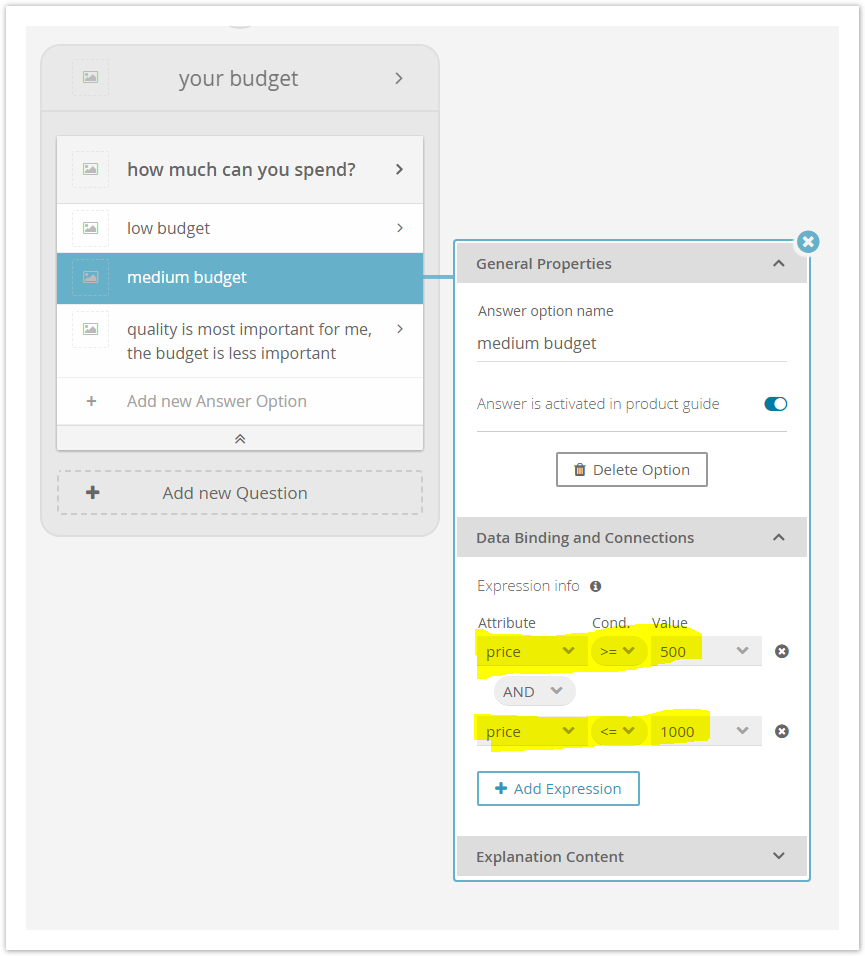Screen dimensions: 865x956
Task: Click image placeholder icon for low budget
Action: pos(90,228)
